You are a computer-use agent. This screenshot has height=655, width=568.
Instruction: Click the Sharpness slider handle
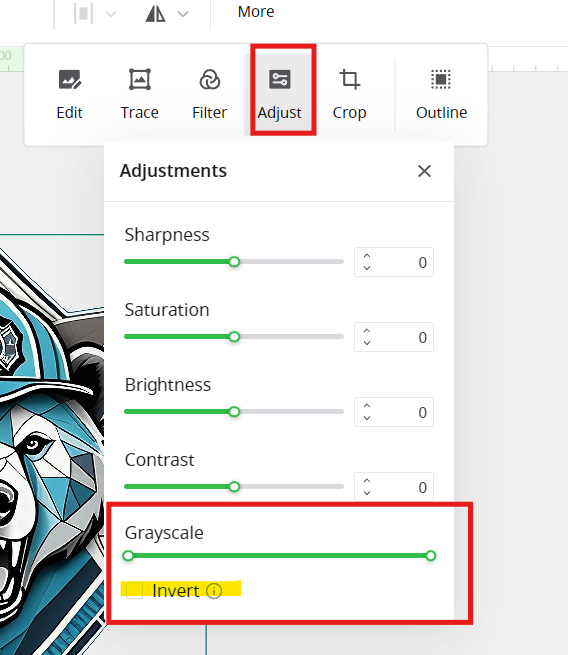(x=234, y=262)
